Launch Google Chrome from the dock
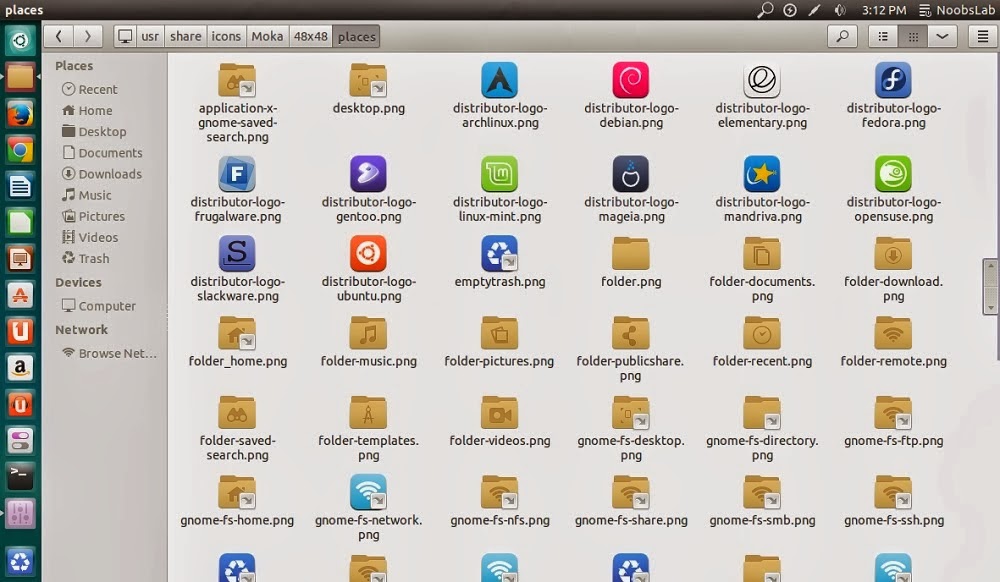 pyautogui.click(x=21, y=150)
